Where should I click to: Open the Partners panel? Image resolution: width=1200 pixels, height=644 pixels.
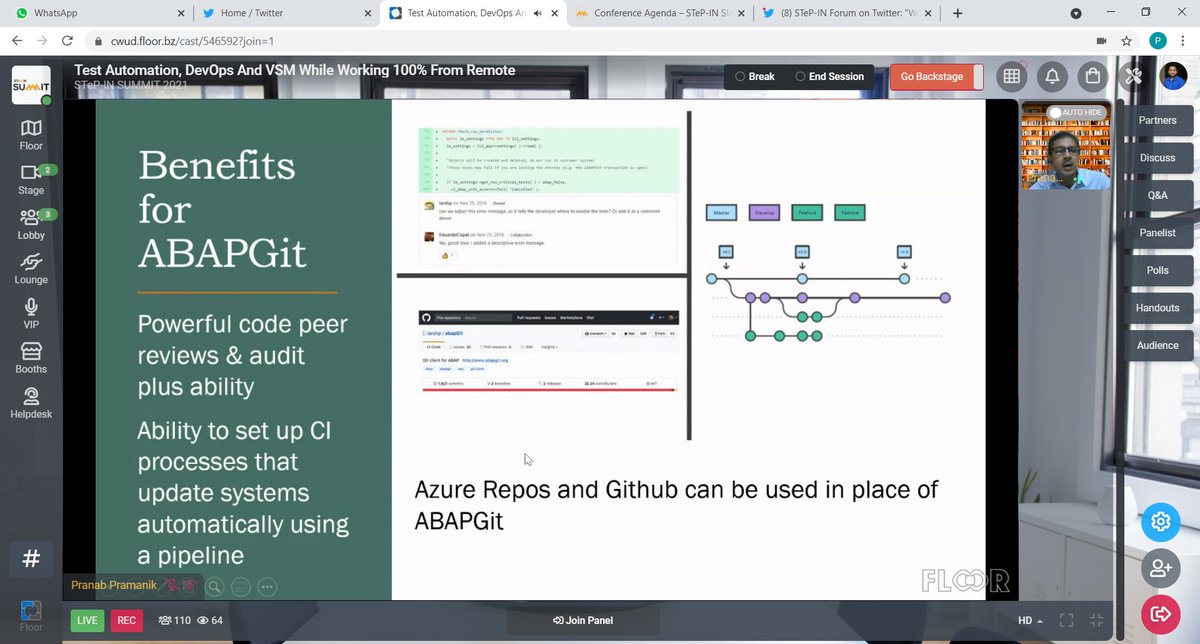tap(1157, 121)
